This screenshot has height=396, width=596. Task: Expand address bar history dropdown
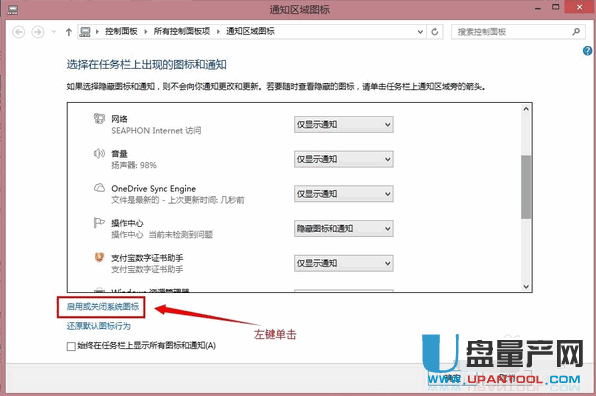click(420, 32)
